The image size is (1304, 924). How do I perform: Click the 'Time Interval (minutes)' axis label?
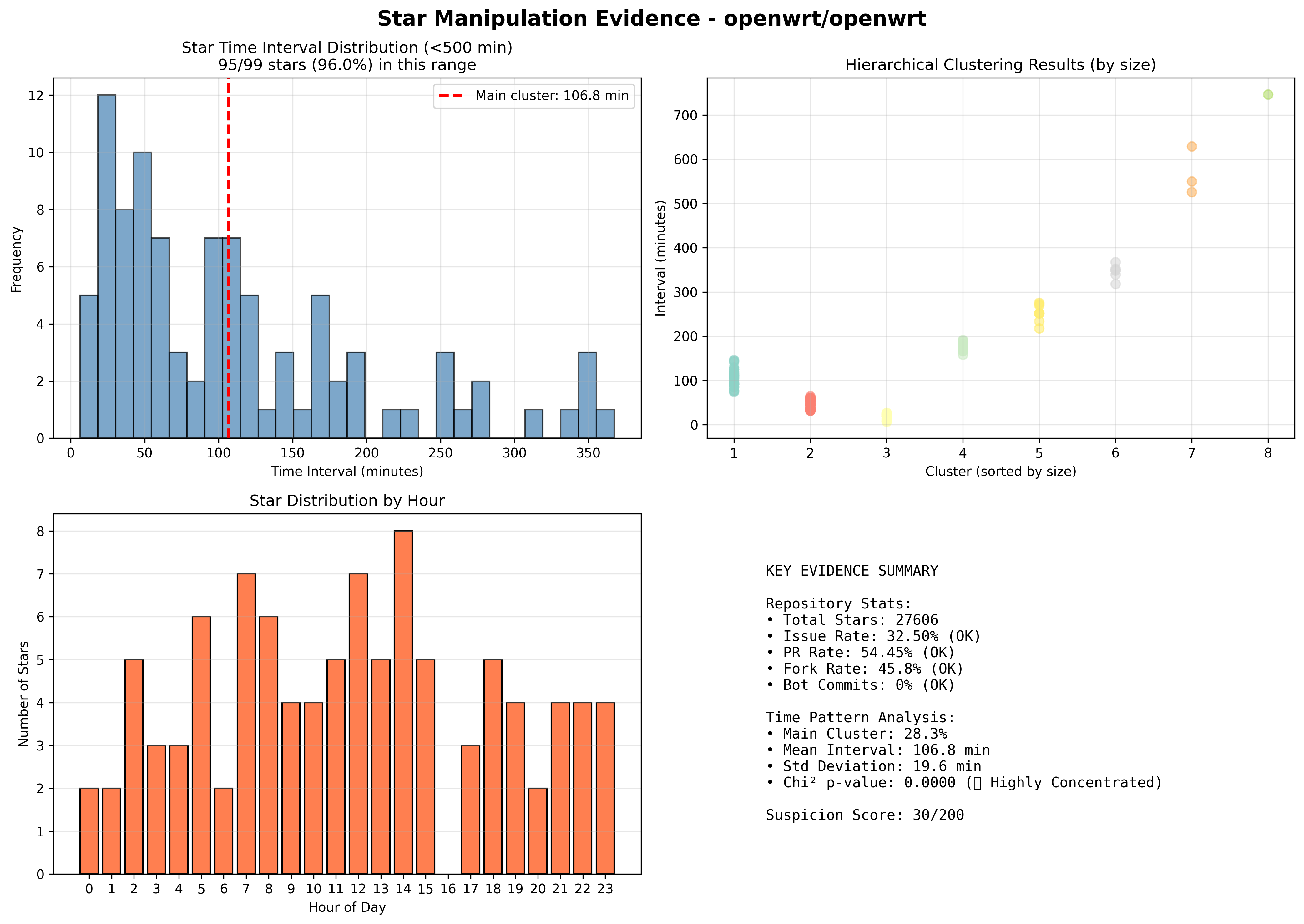coord(347,472)
